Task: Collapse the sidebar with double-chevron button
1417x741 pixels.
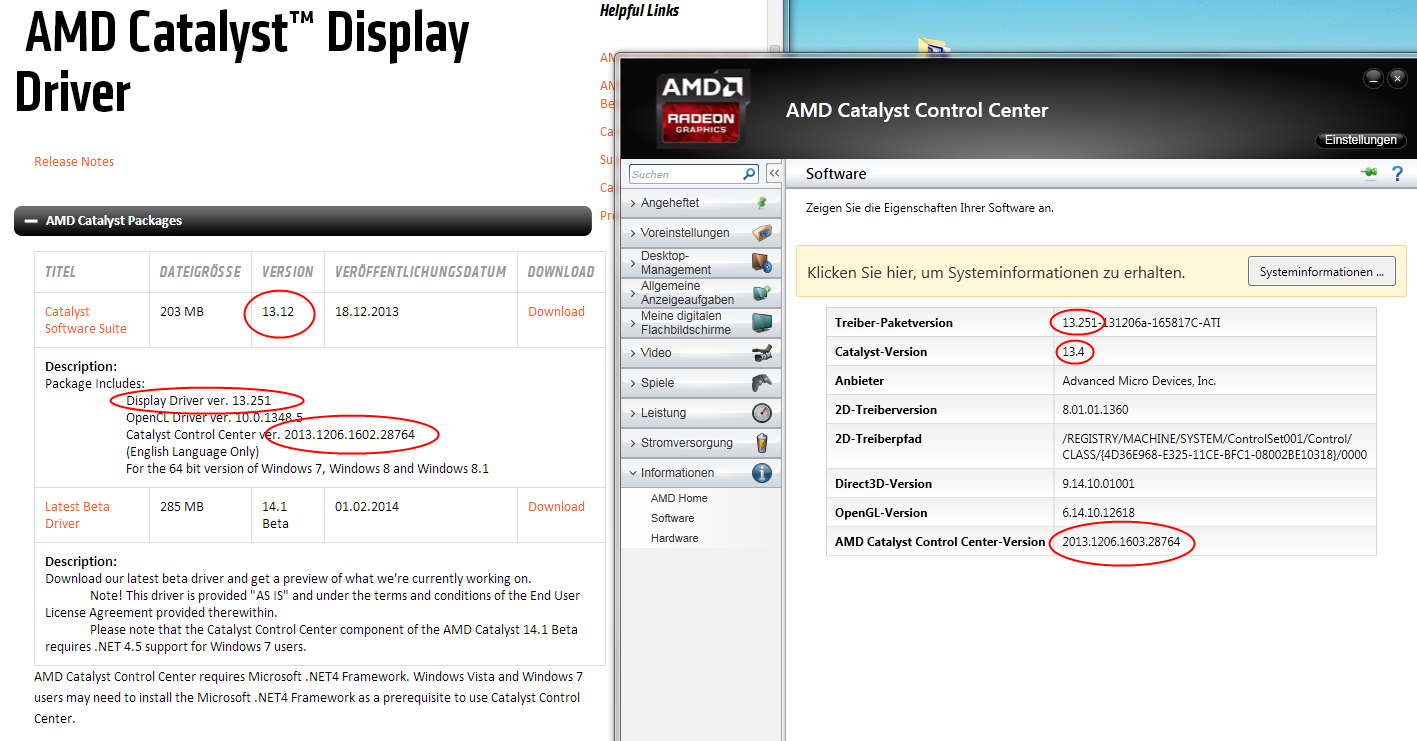Action: coord(774,174)
